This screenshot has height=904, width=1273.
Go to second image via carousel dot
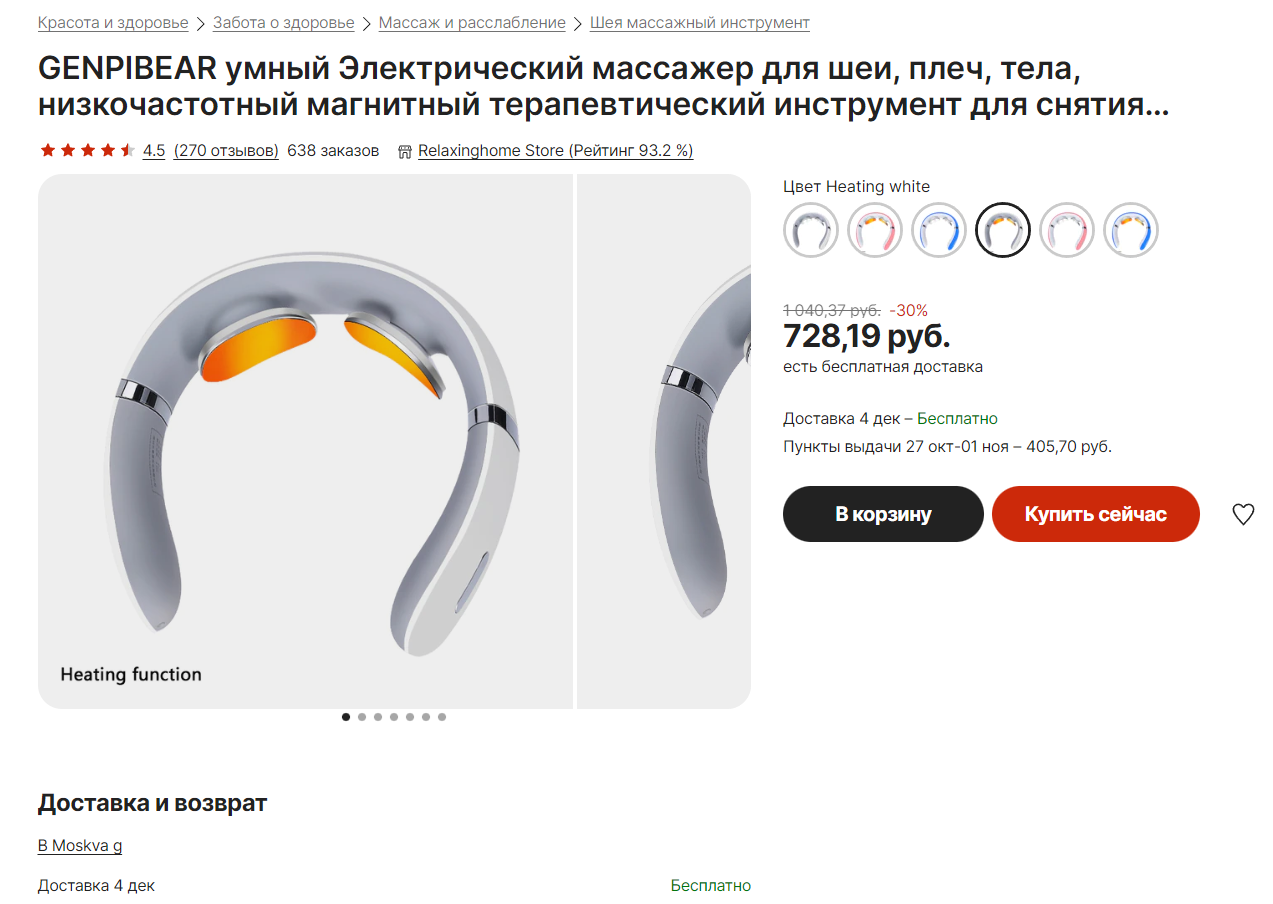[362, 717]
